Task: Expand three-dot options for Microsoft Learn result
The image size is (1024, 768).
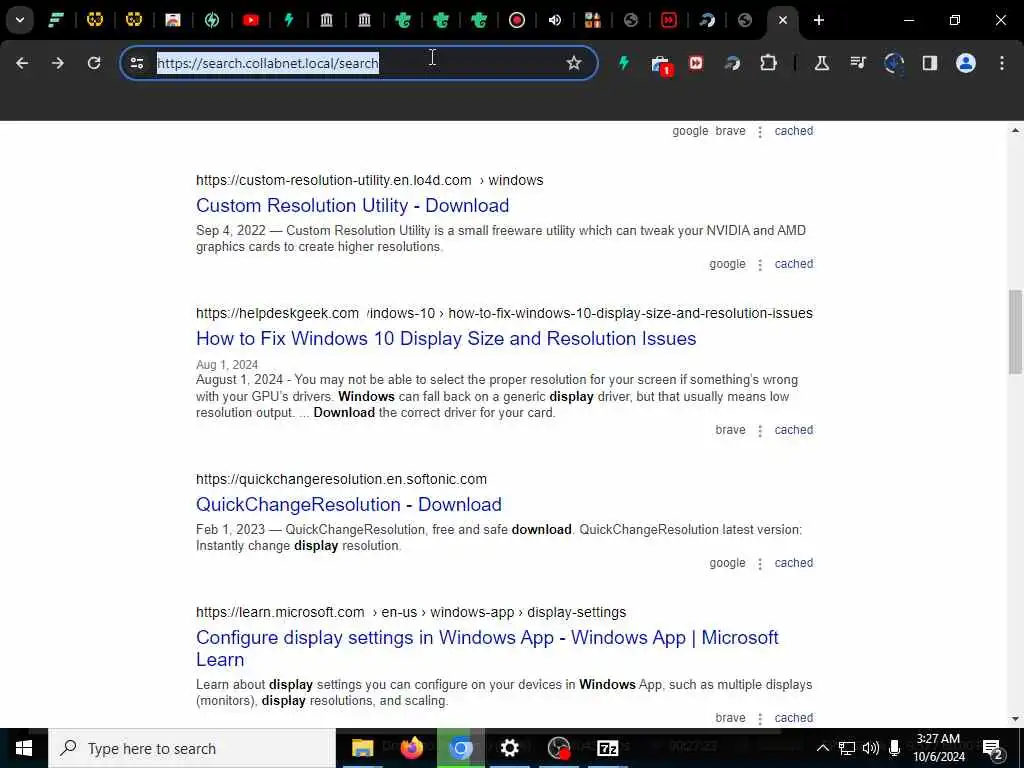Action: [760, 719]
